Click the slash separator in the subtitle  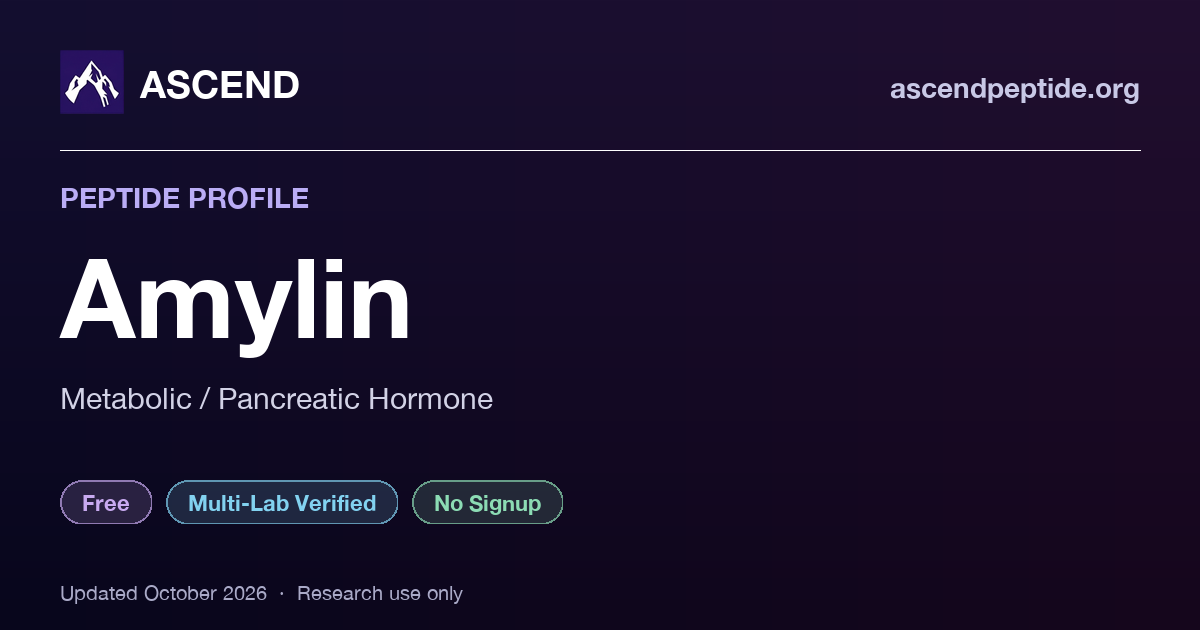pyautogui.click(x=205, y=399)
